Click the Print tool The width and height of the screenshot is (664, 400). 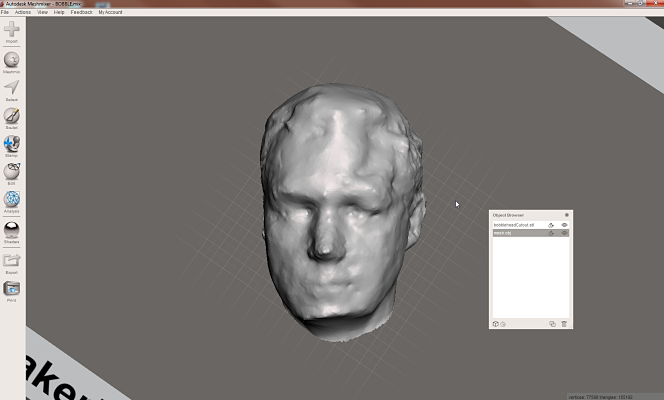click(11, 289)
